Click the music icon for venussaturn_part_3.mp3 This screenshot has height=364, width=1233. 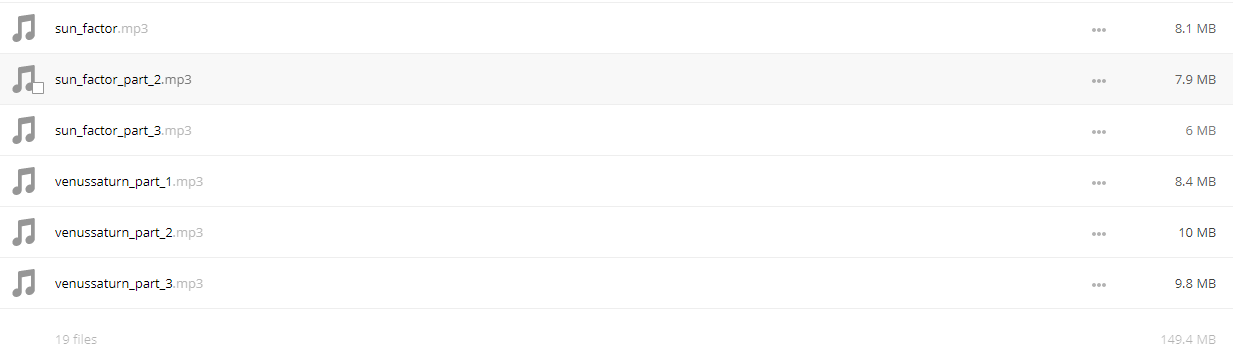click(24, 283)
